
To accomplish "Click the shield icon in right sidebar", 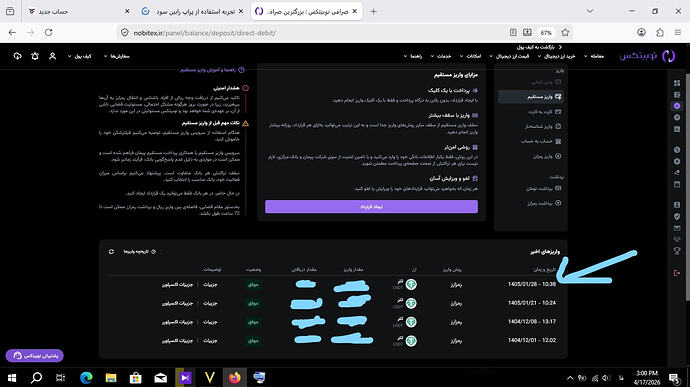I will [677, 216].
